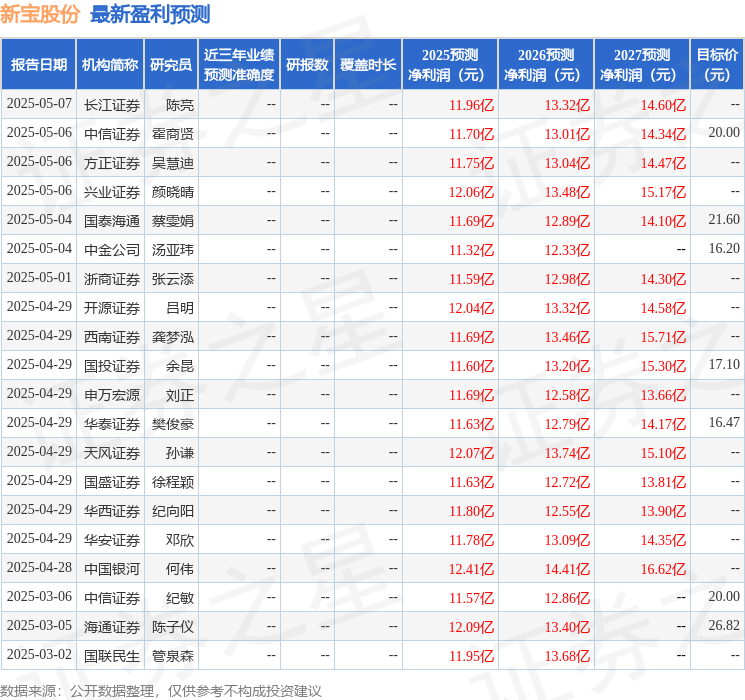Click the 国联民生 institution cell
This screenshot has width=745, height=700.
[112, 656]
